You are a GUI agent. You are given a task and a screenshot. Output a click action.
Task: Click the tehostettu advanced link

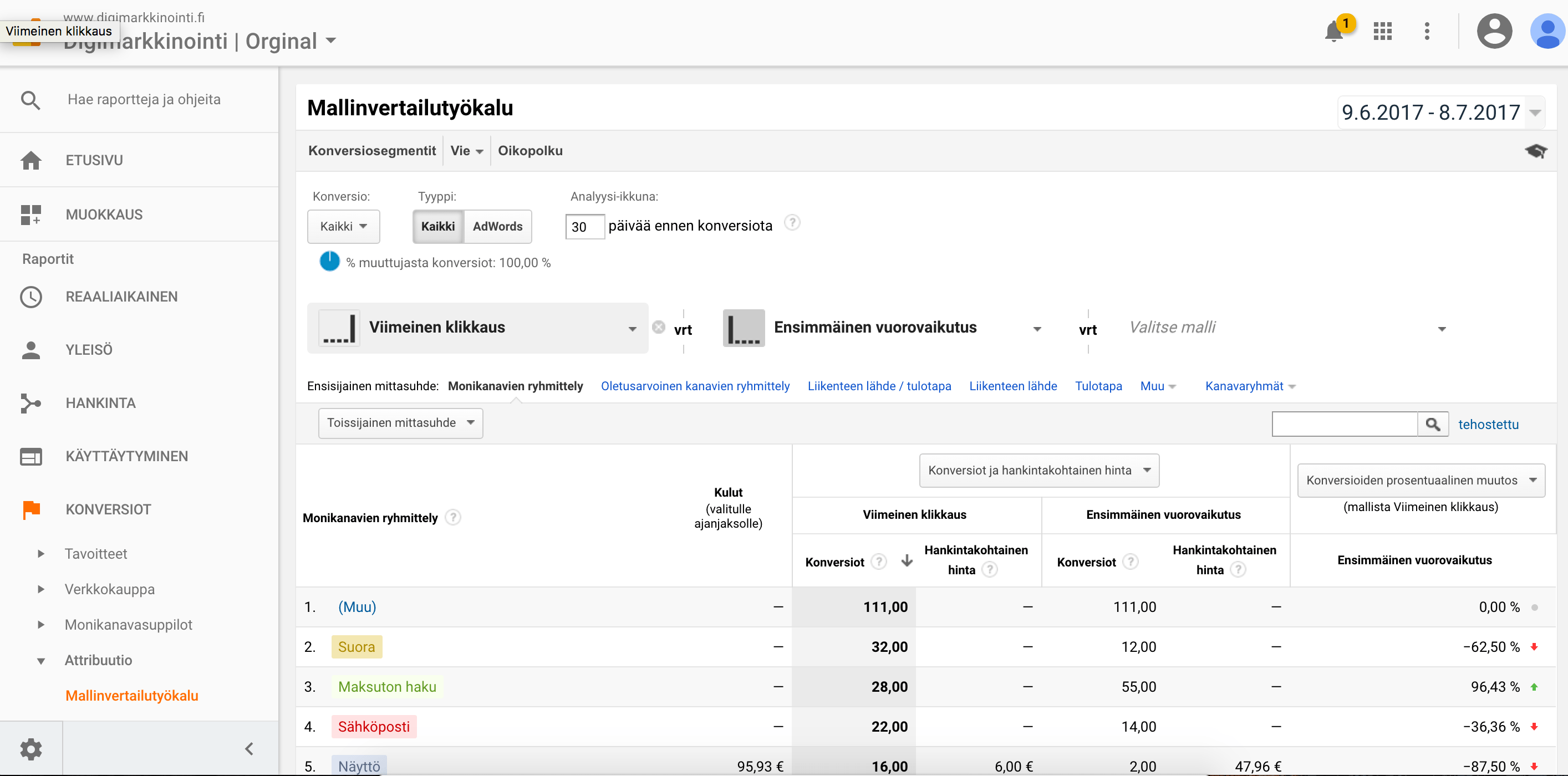point(1488,424)
